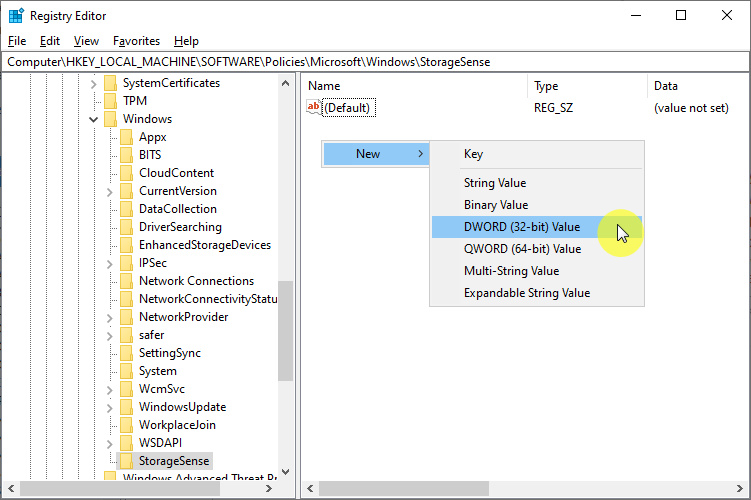Click the Type column header

point(546,86)
